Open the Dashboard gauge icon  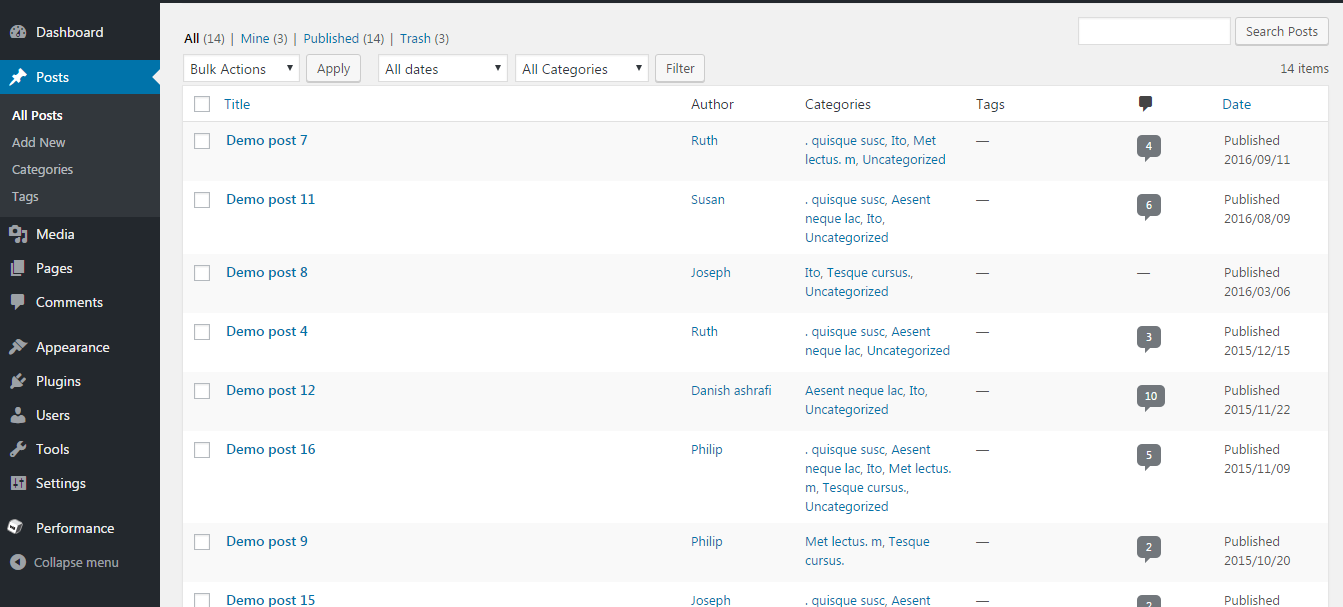tap(18, 32)
